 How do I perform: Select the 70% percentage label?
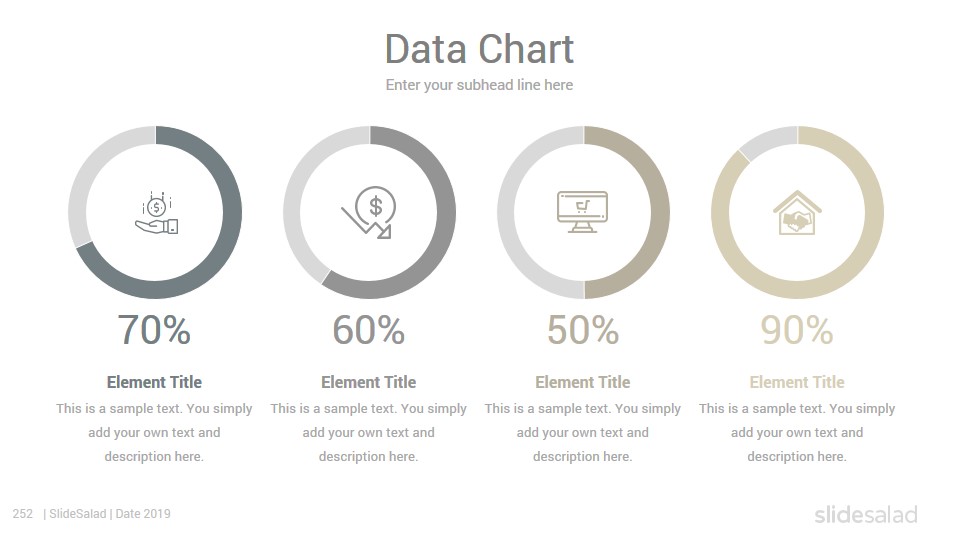(154, 330)
